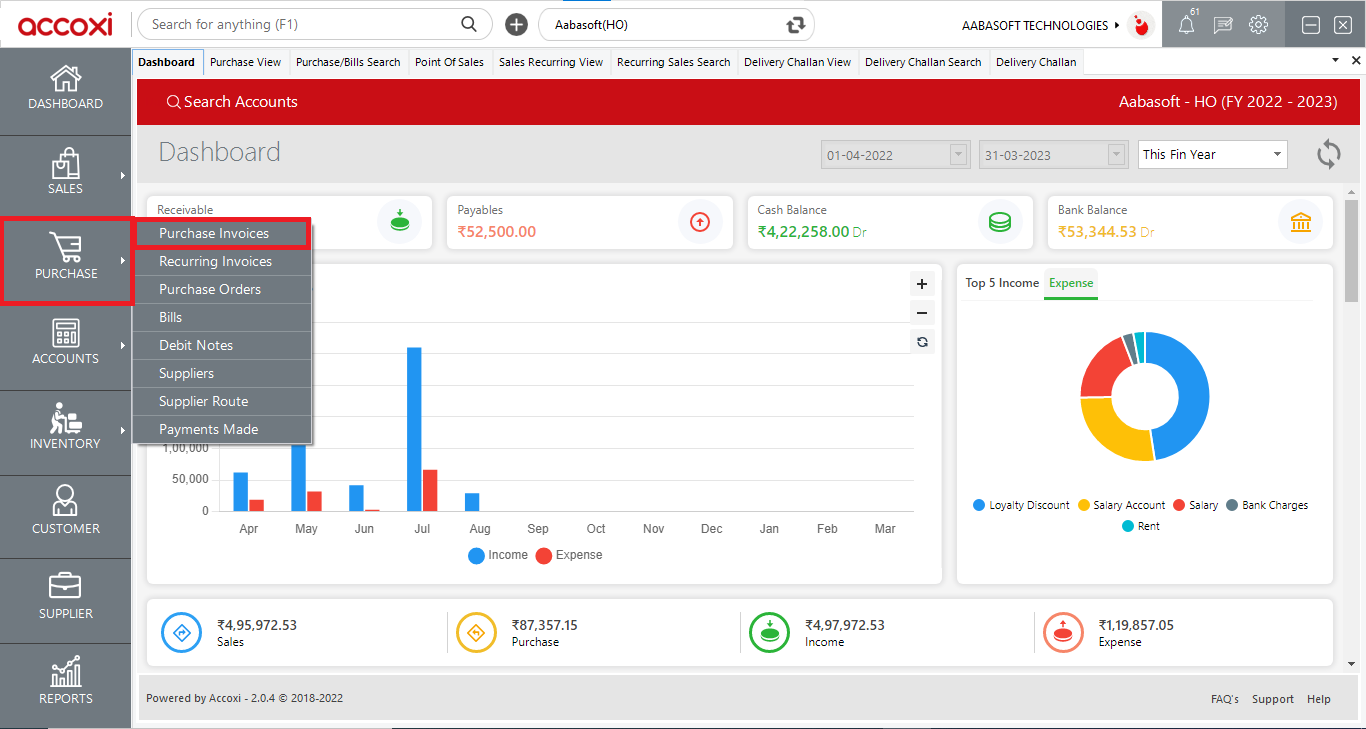Screen dimensions: 1366x729
Task: Select Payments Made from the Purchase menu
Action: pyautogui.click(x=222, y=429)
